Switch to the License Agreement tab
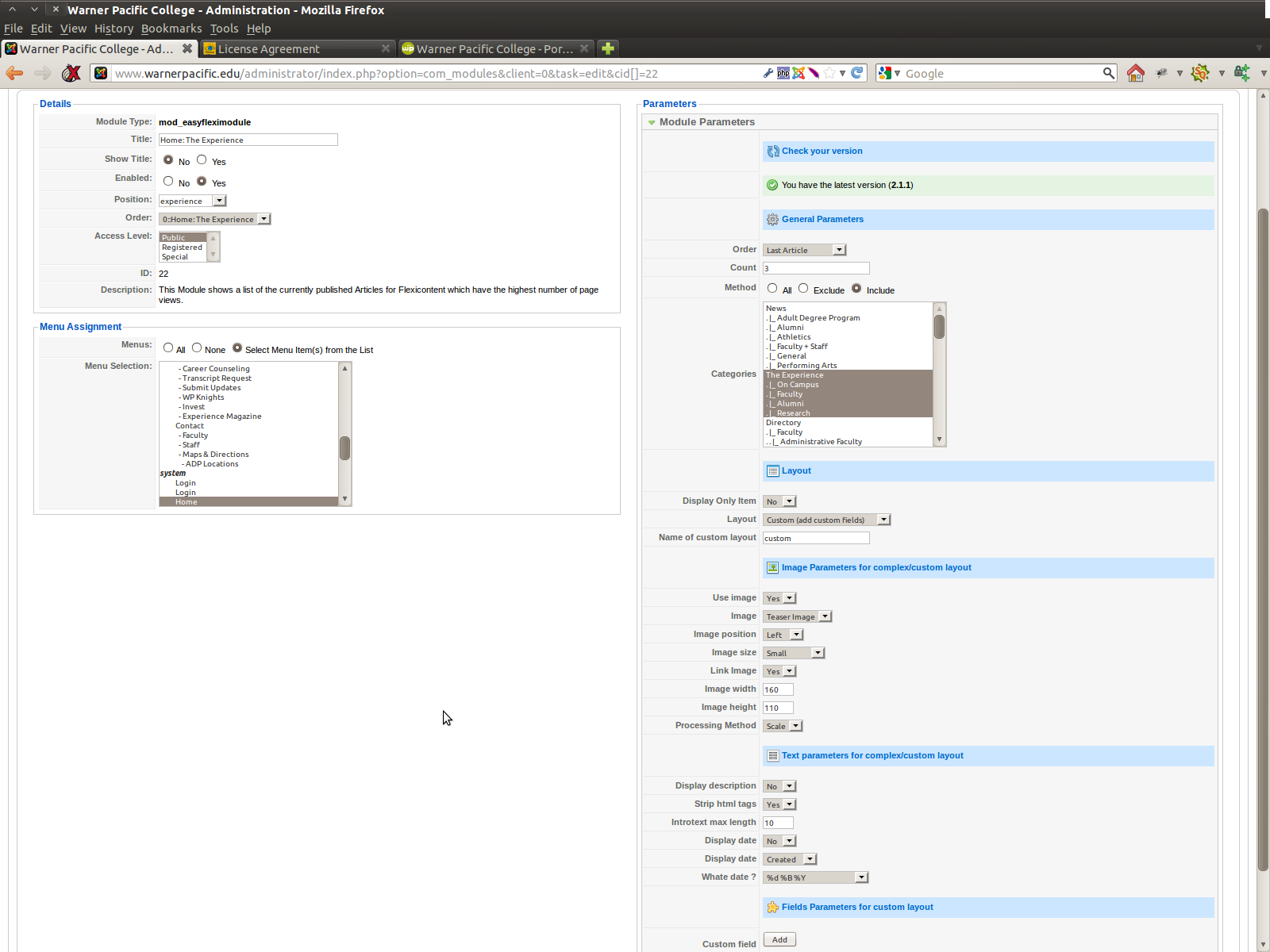The width and height of the screenshot is (1270, 952). click(x=297, y=48)
